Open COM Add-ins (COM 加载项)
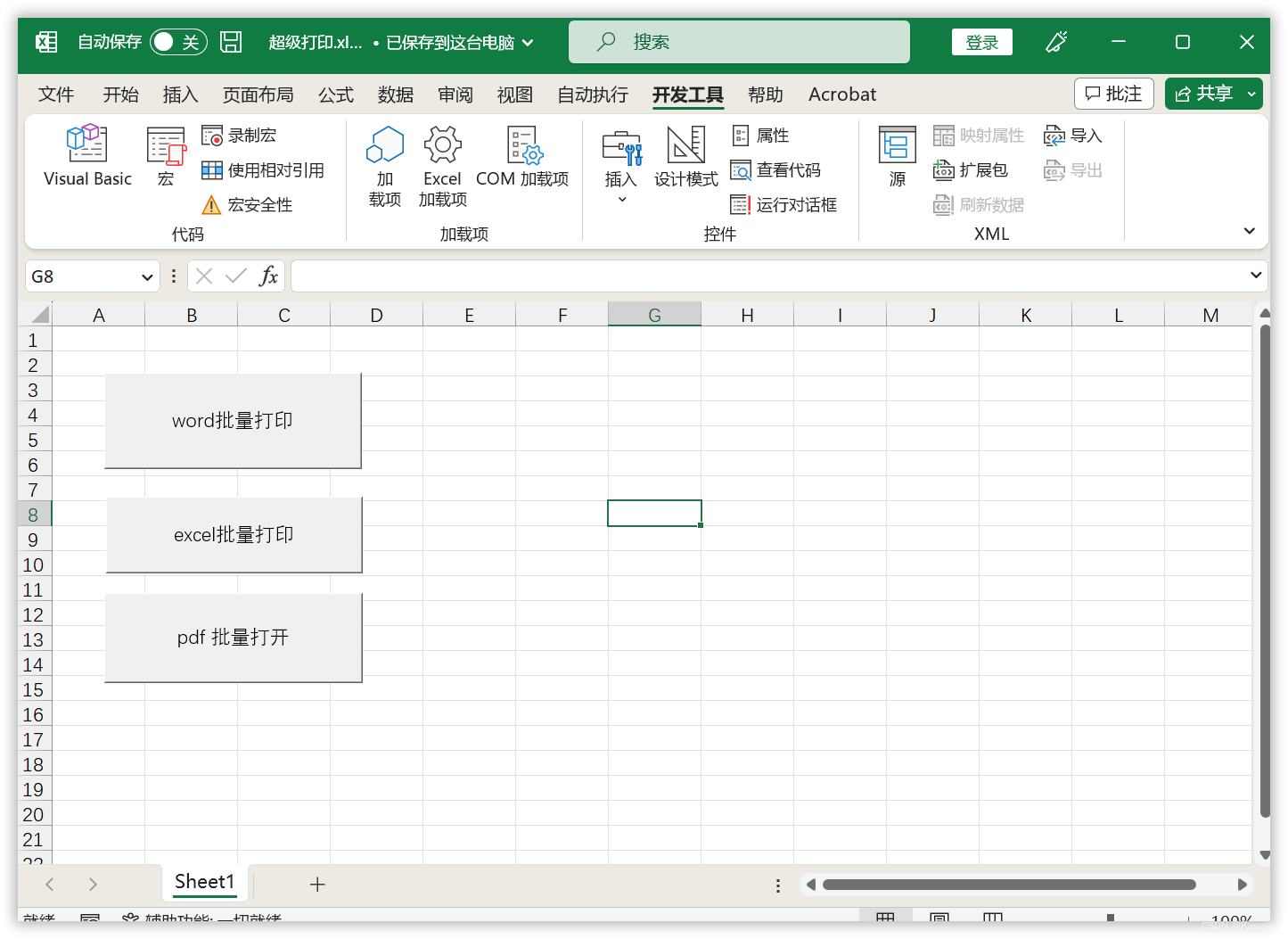Viewport: 1288px width, 939px height. pyautogui.click(x=522, y=156)
